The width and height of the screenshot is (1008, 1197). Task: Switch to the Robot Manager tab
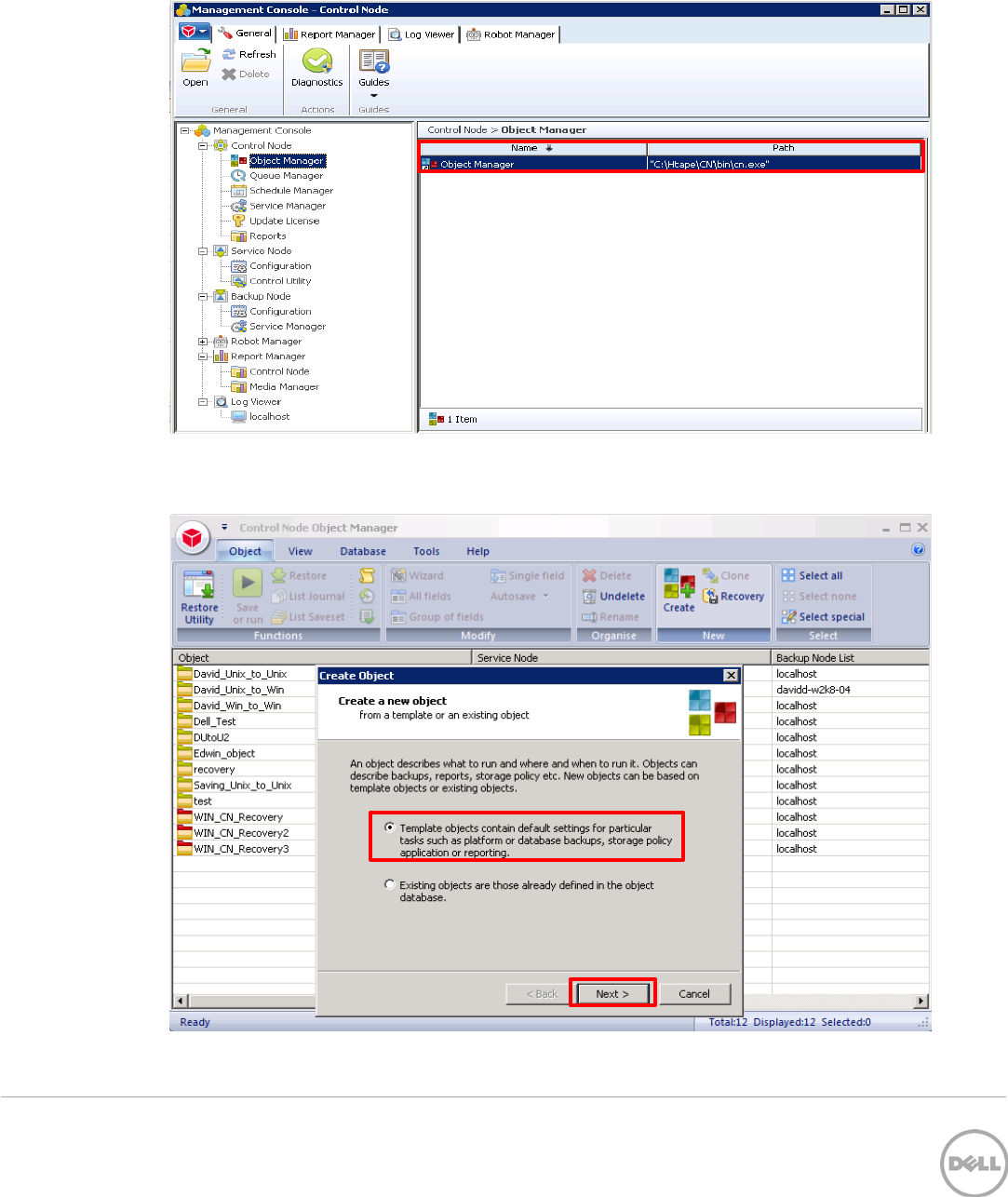[511, 34]
